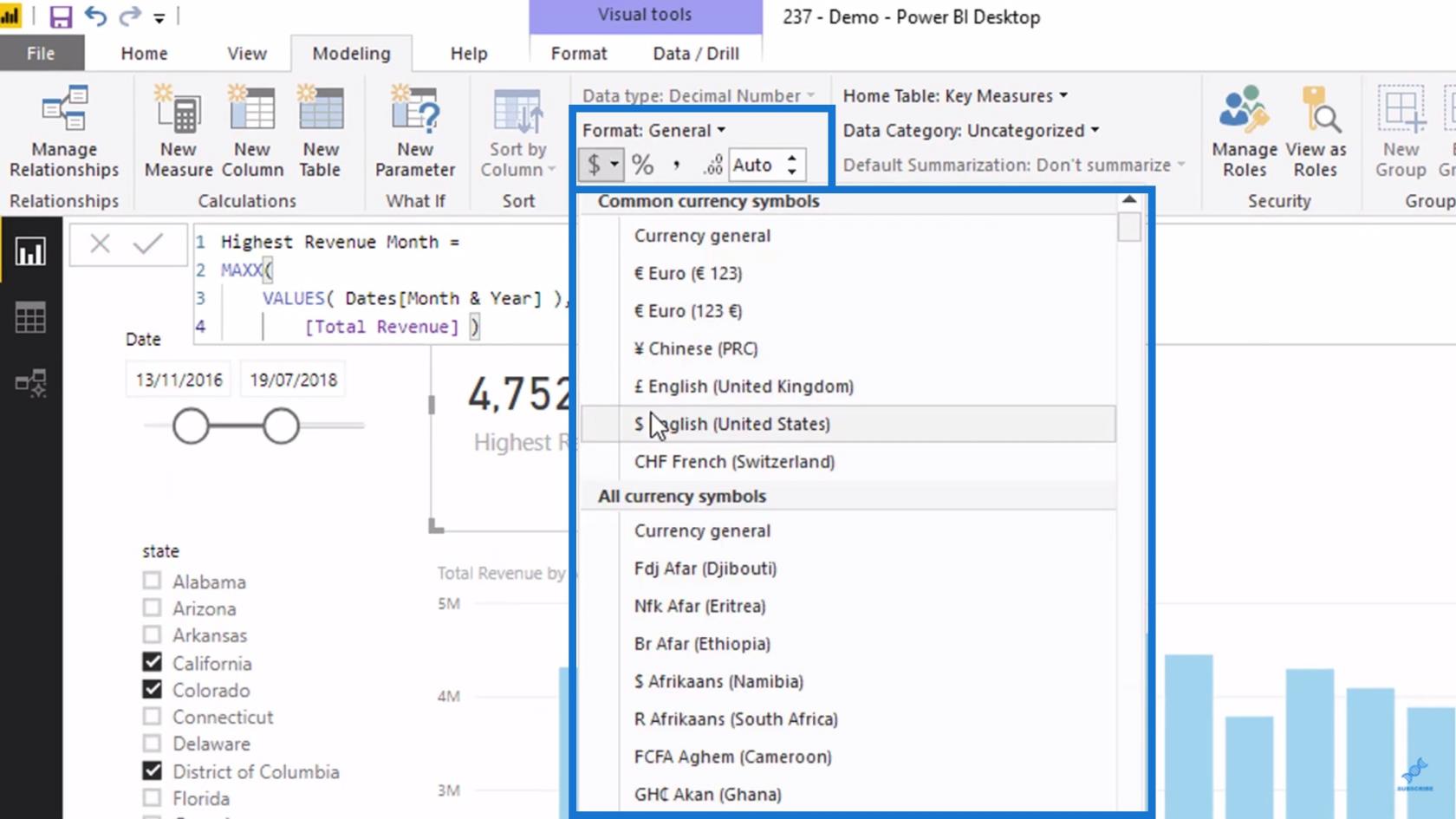Create a New Column
Viewport: 1456px width, 819px height.
click(252, 132)
